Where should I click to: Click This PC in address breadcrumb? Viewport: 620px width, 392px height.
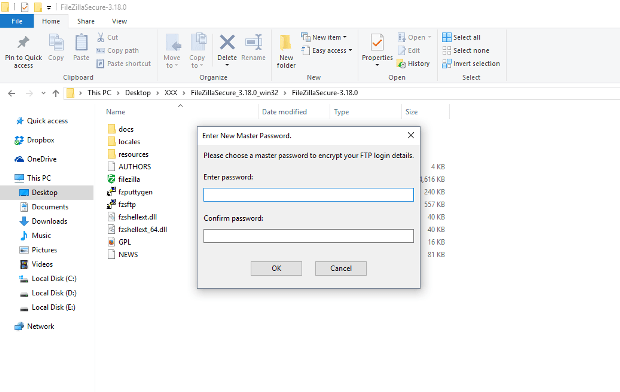coord(99,93)
